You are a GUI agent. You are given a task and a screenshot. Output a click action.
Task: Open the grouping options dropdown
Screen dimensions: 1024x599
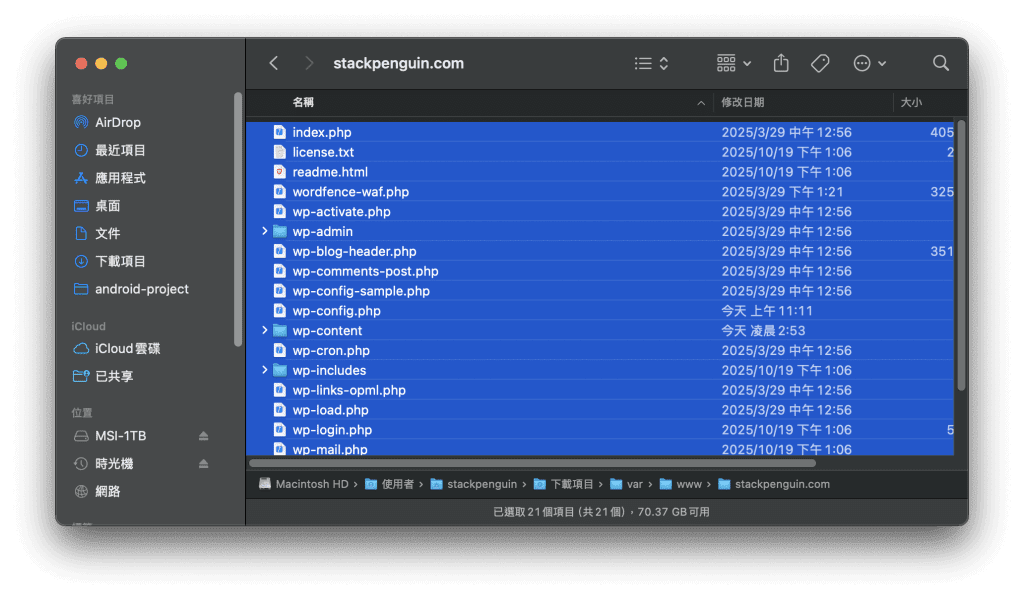[733, 63]
